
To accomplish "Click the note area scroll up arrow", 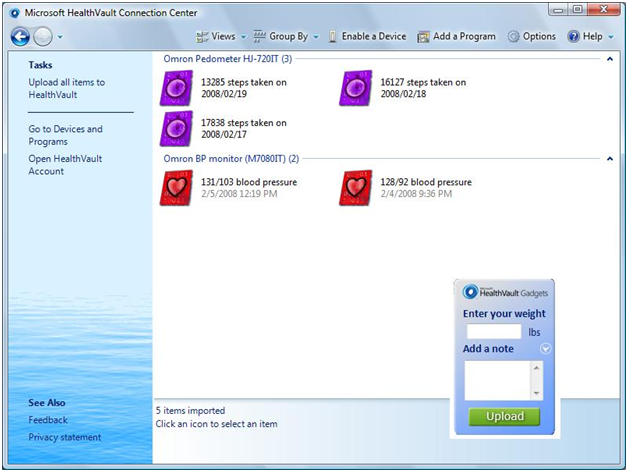I will tap(537, 367).
